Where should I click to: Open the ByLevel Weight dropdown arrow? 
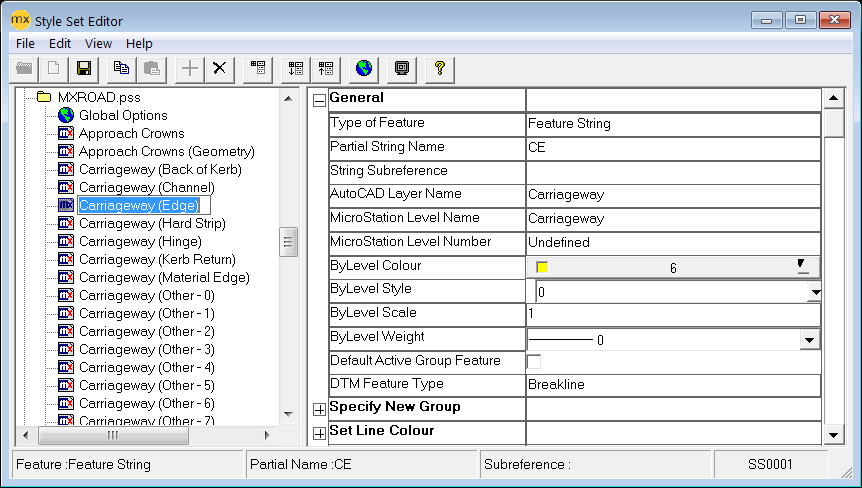coord(809,340)
